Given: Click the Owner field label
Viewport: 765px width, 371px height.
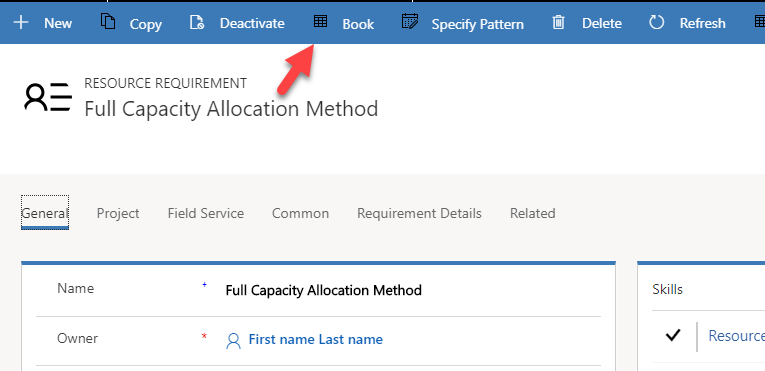Looking at the screenshot, I should (x=78, y=338).
